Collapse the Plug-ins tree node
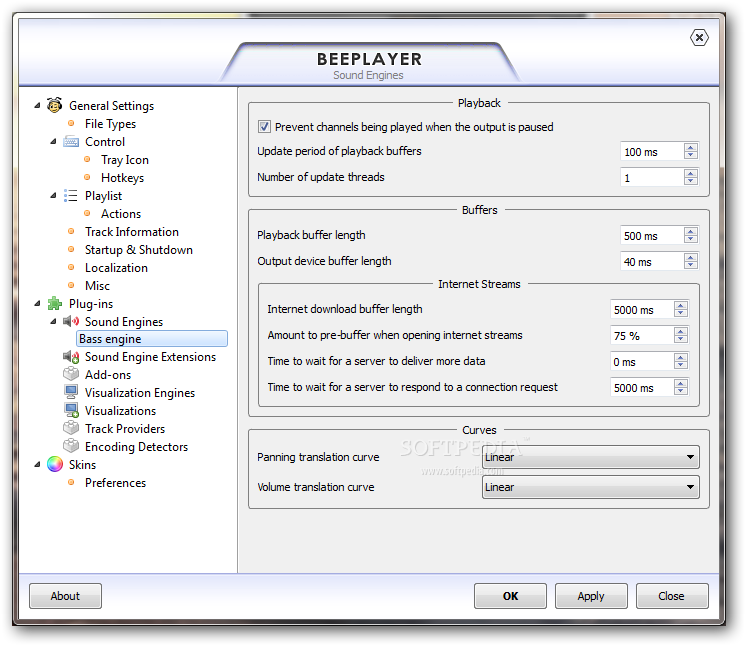 [38, 303]
